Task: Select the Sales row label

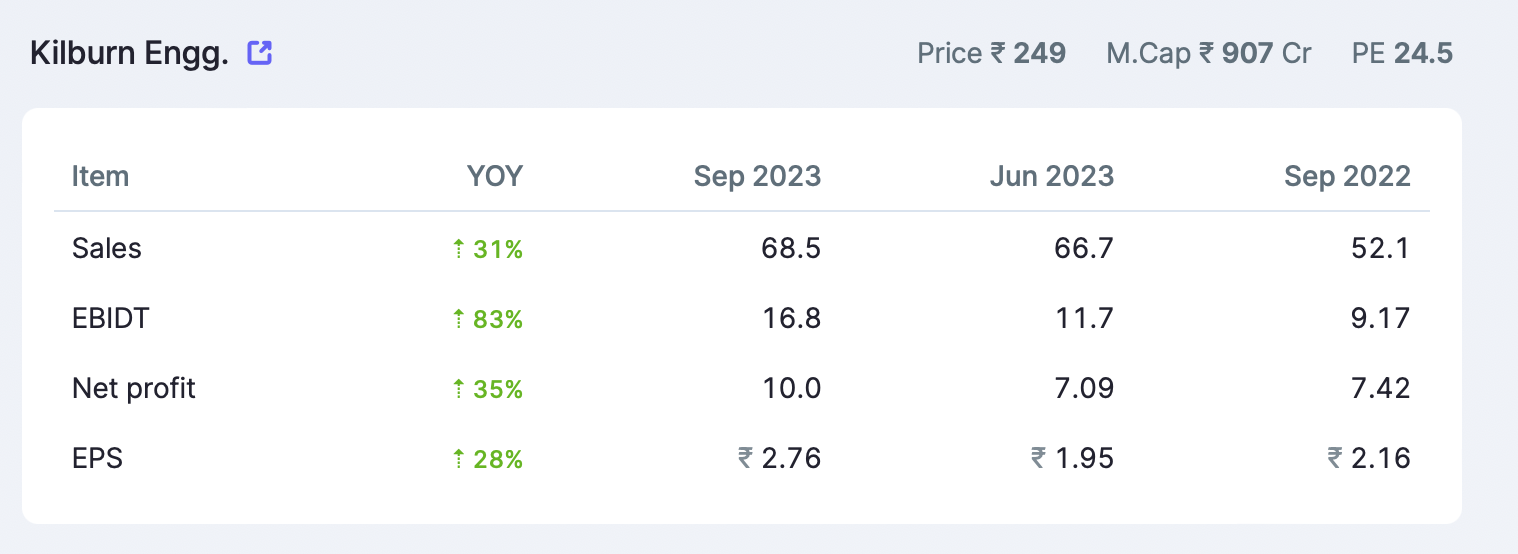Action: click(x=107, y=248)
